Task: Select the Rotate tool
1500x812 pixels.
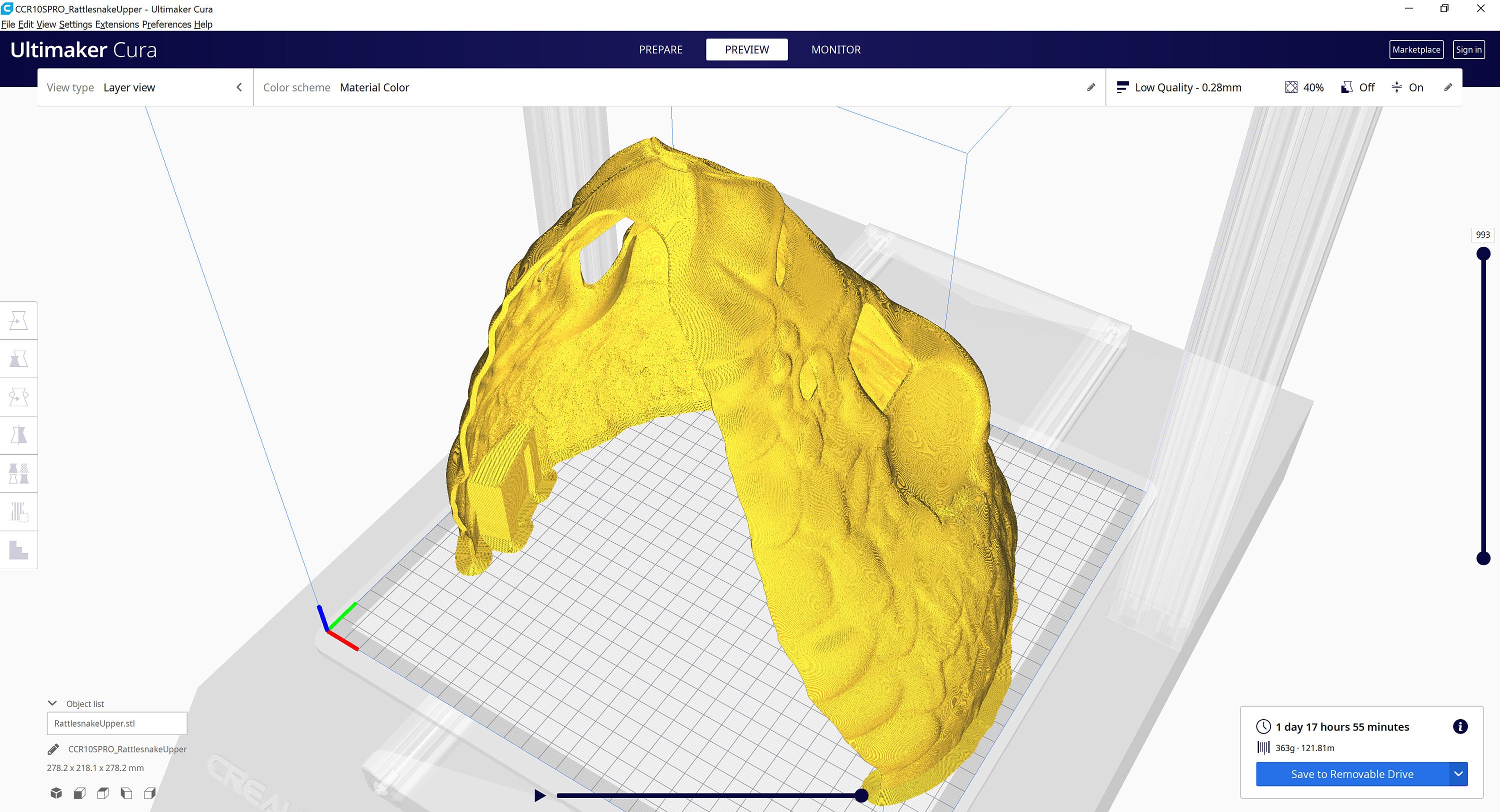Action: pos(19,396)
